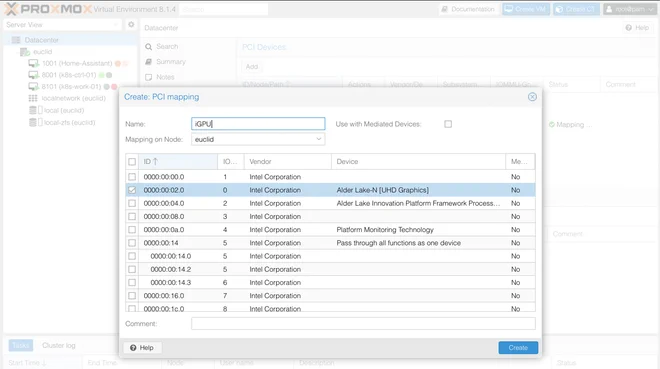The width and height of the screenshot is (660, 369).
Task: Click the Proxmox logo in header
Action: point(48,9)
